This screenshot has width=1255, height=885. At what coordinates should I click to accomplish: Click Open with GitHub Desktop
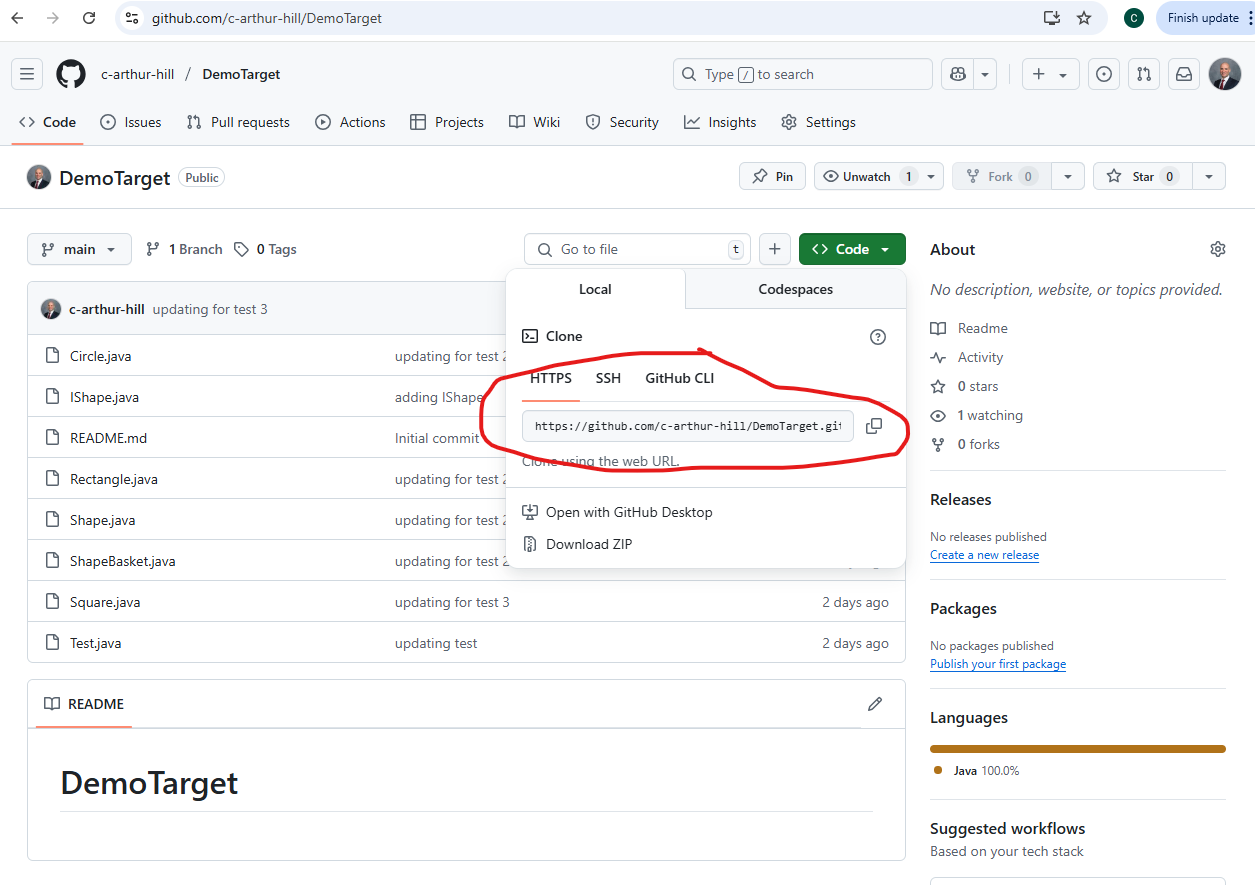click(629, 512)
